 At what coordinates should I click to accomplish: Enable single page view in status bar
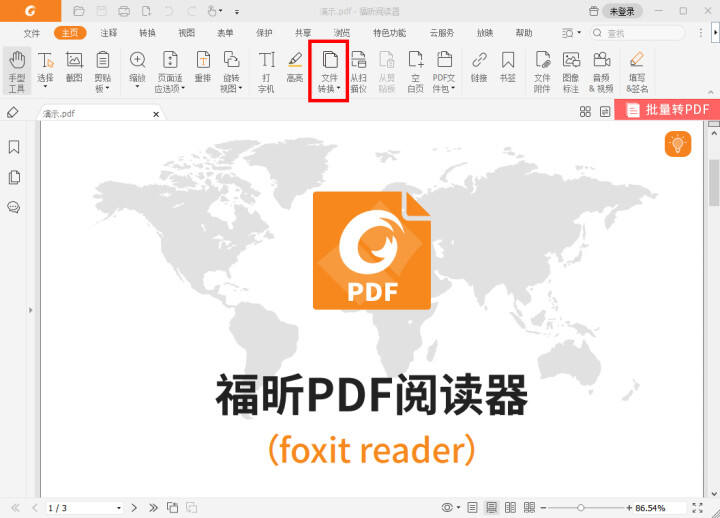pyautogui.click(x=472, y=507)
